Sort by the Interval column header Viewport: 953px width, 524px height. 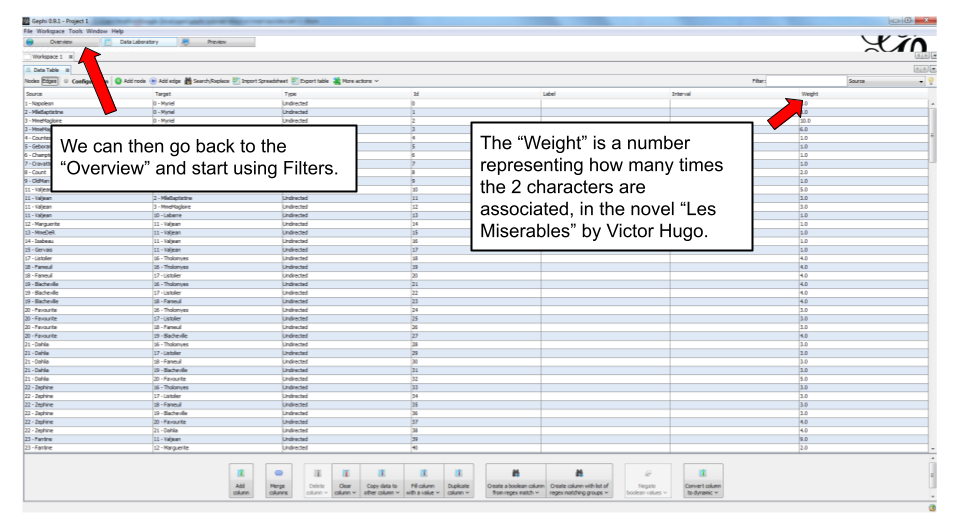click(x=734, y=94)
